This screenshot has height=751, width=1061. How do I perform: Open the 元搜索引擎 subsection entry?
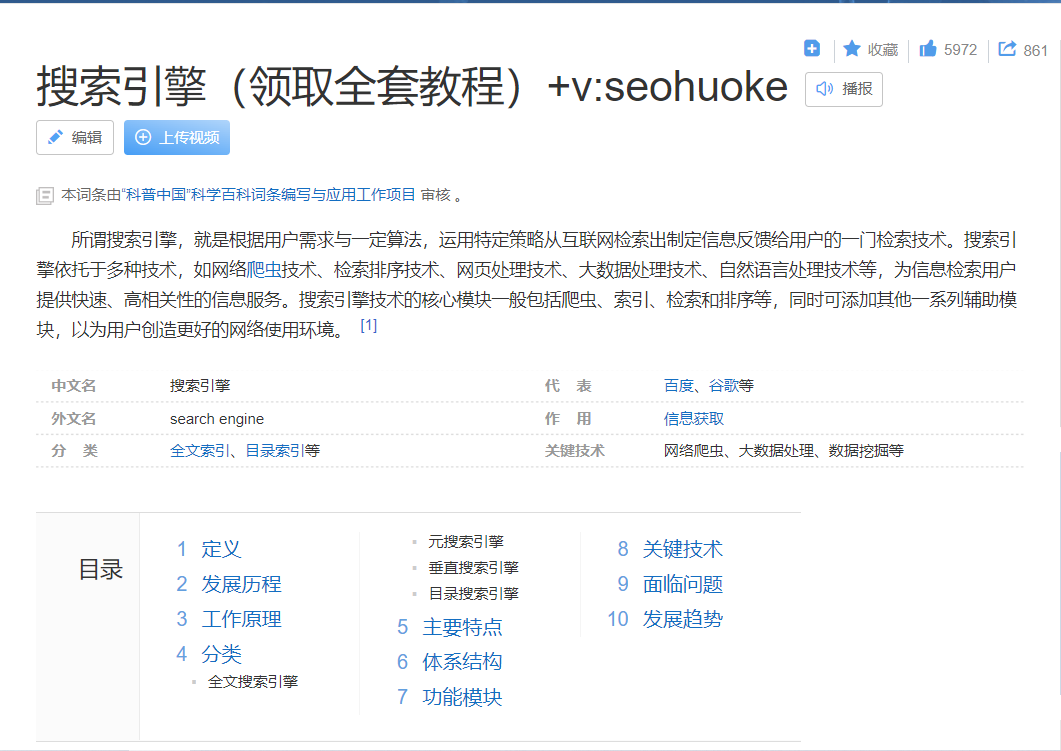pos(464,541)
